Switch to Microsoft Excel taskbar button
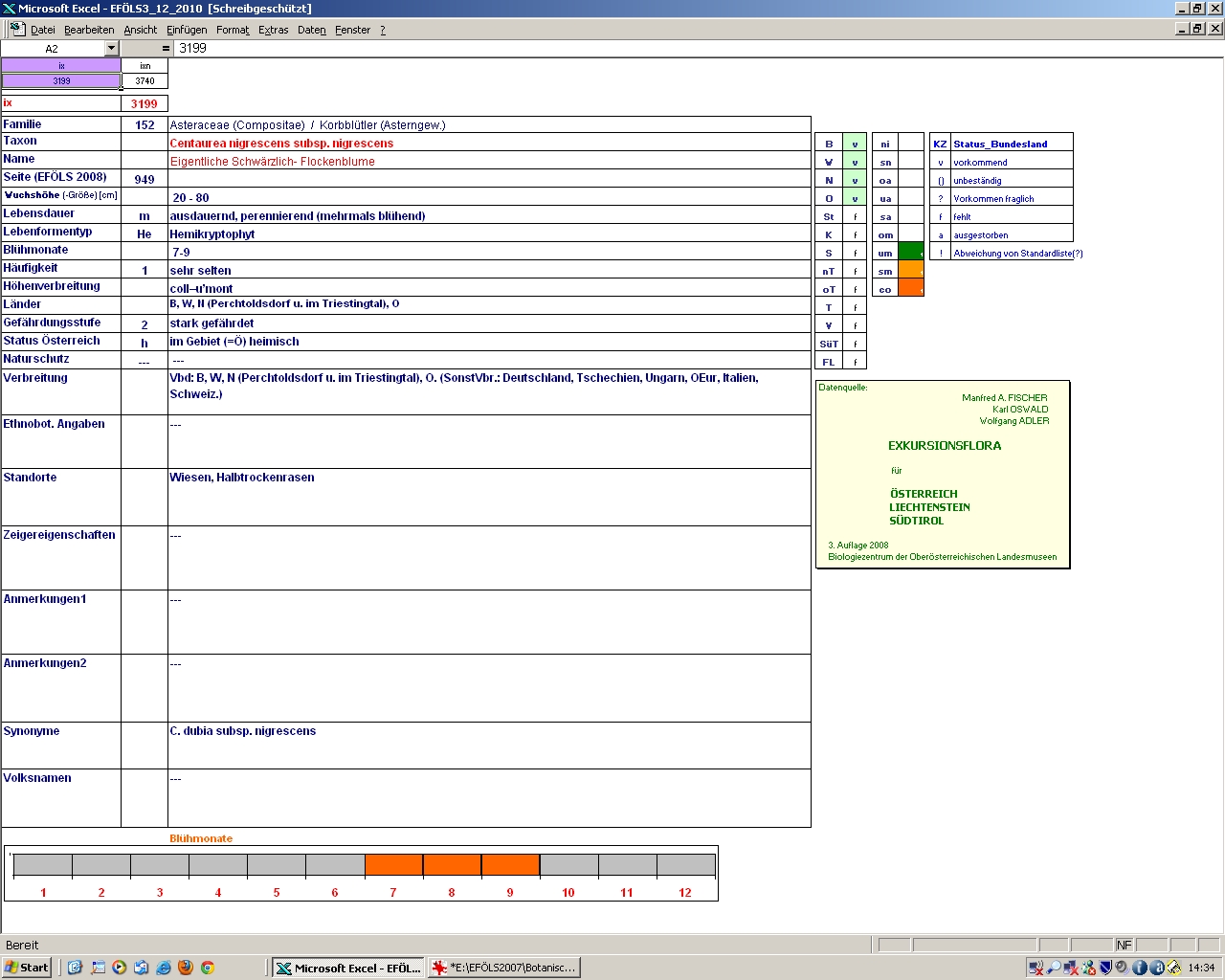 coord(348,968)
